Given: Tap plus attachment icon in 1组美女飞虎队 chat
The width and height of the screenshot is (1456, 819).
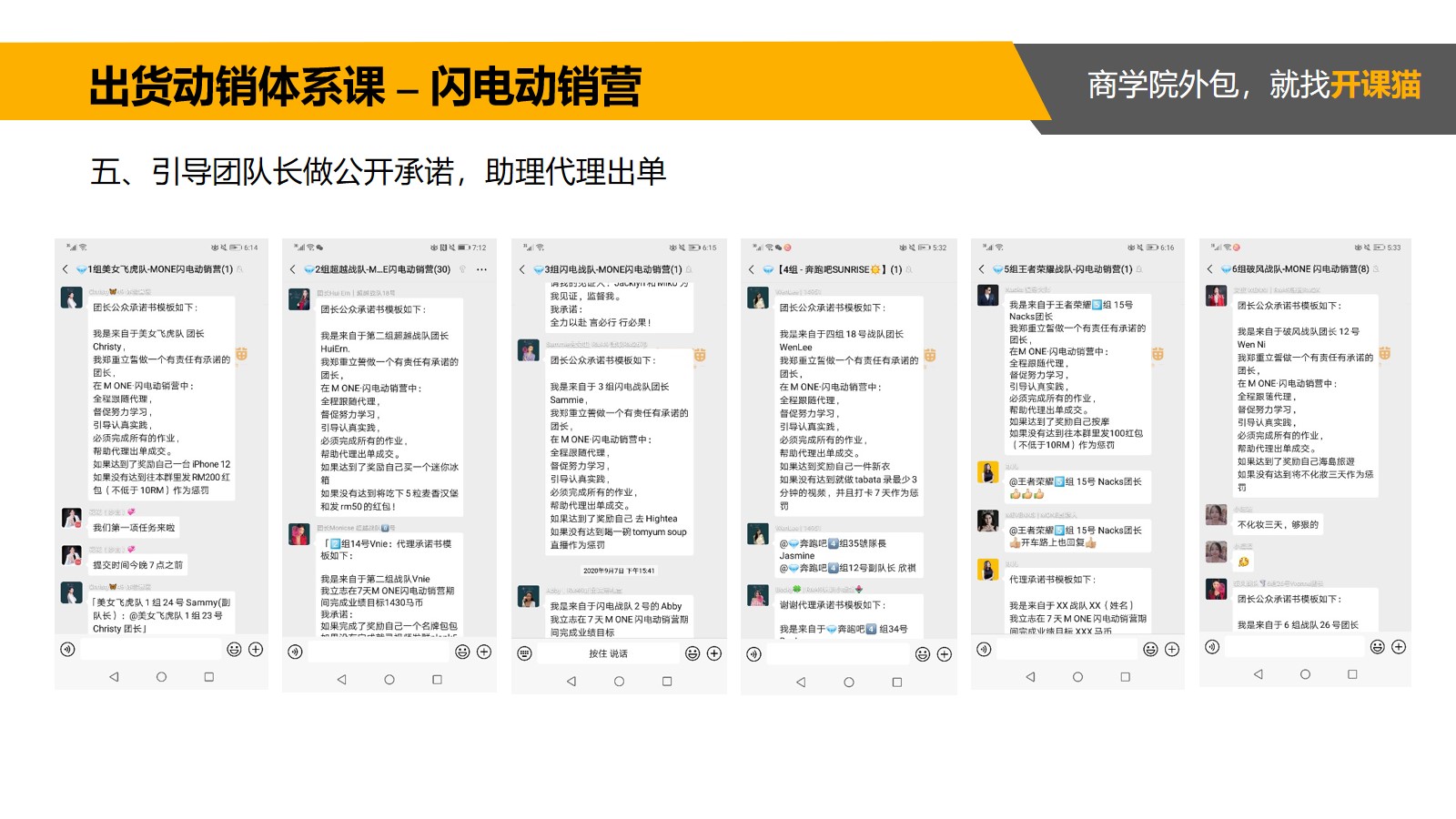Looking at the screenshot, I should (x=256, y=649).
